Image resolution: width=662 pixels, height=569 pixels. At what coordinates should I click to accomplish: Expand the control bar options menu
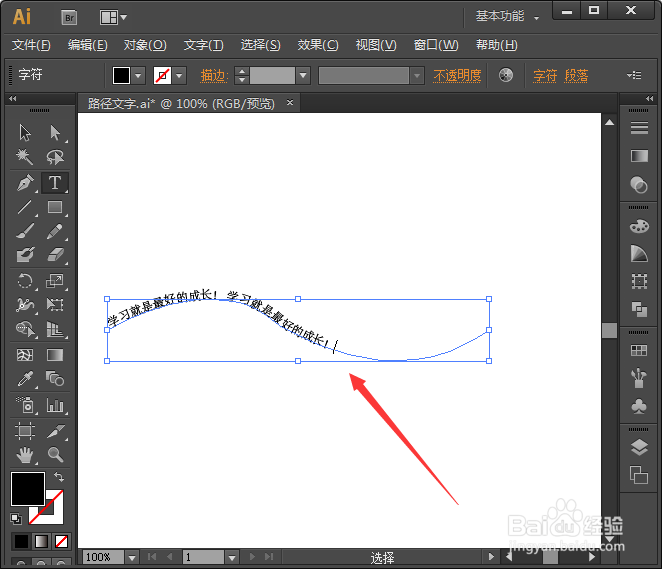[x=634, y=76]
